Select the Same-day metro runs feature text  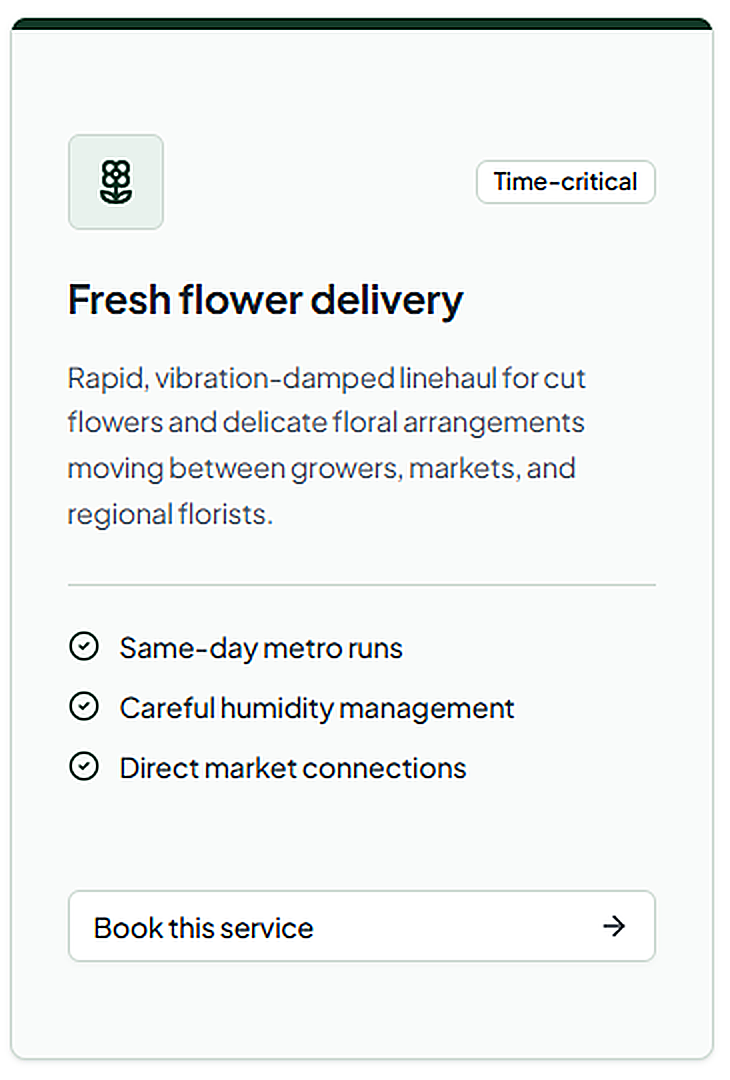click(x=261, y=648)
